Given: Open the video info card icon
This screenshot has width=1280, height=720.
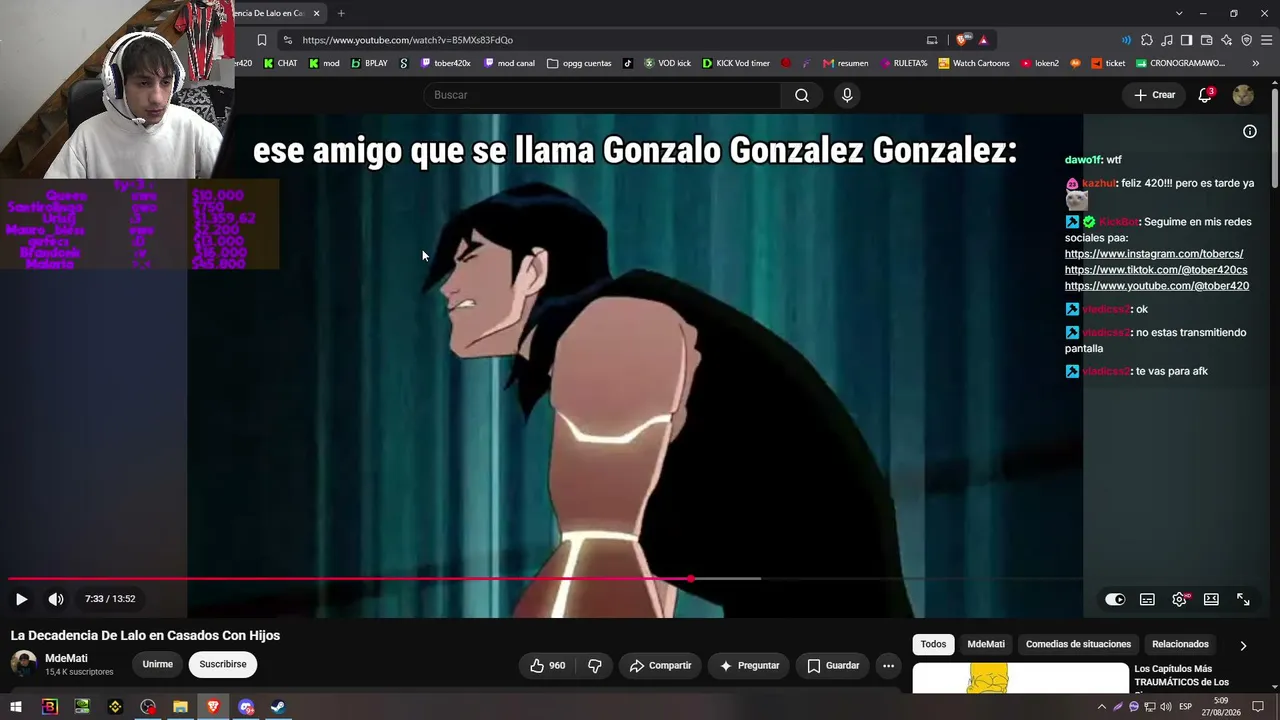Looking at the screenshot, I should pos(1250,131).
